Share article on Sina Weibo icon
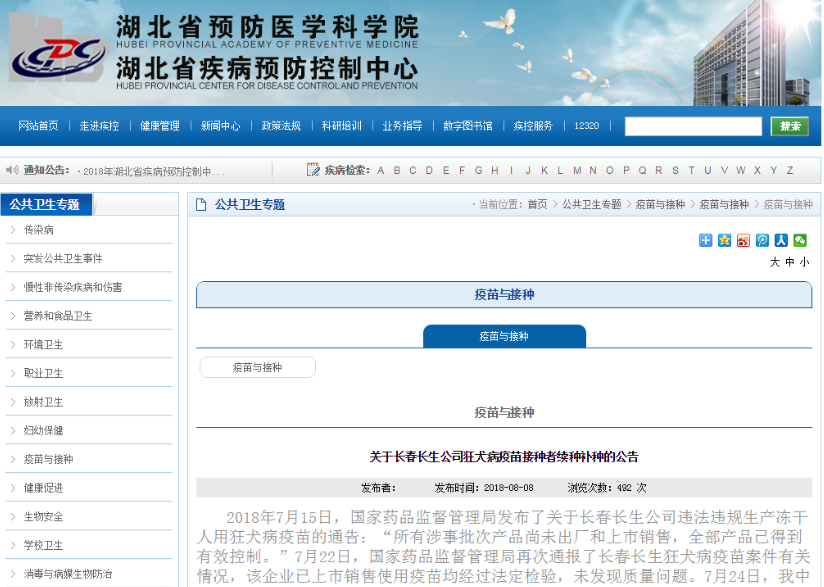 click(x=743, y=240)
